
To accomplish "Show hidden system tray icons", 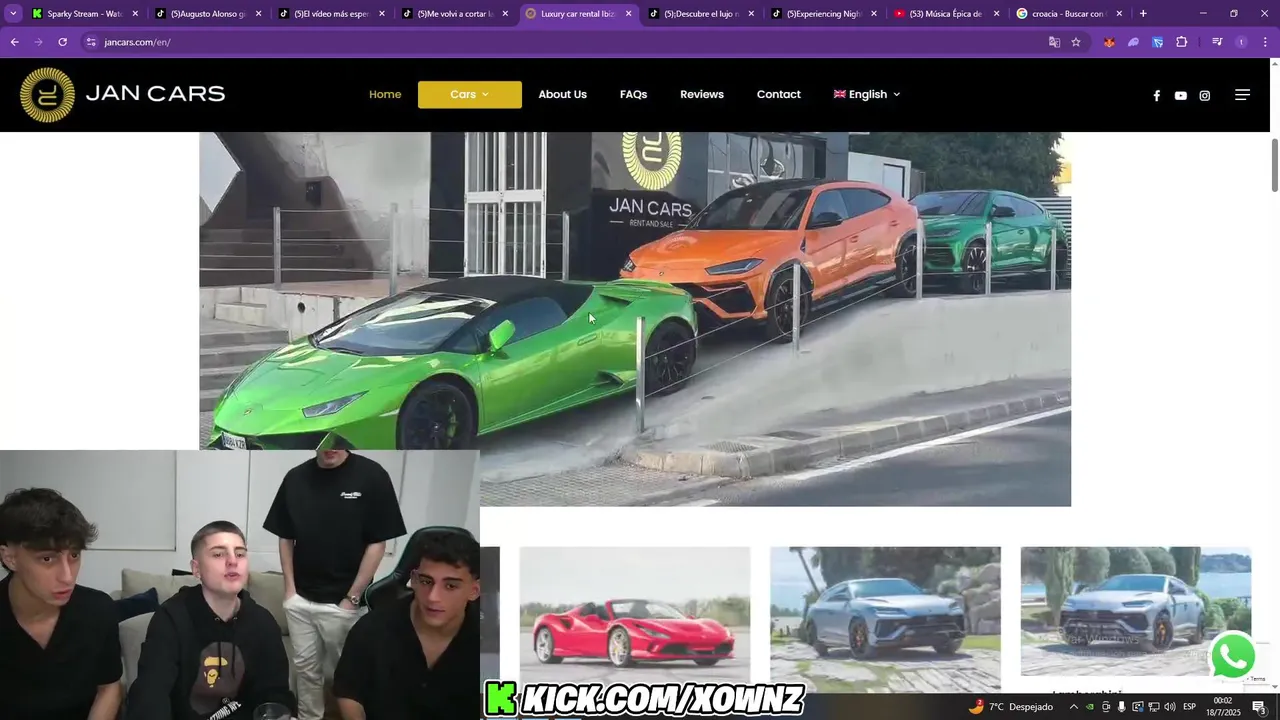I will [1074, 707].
